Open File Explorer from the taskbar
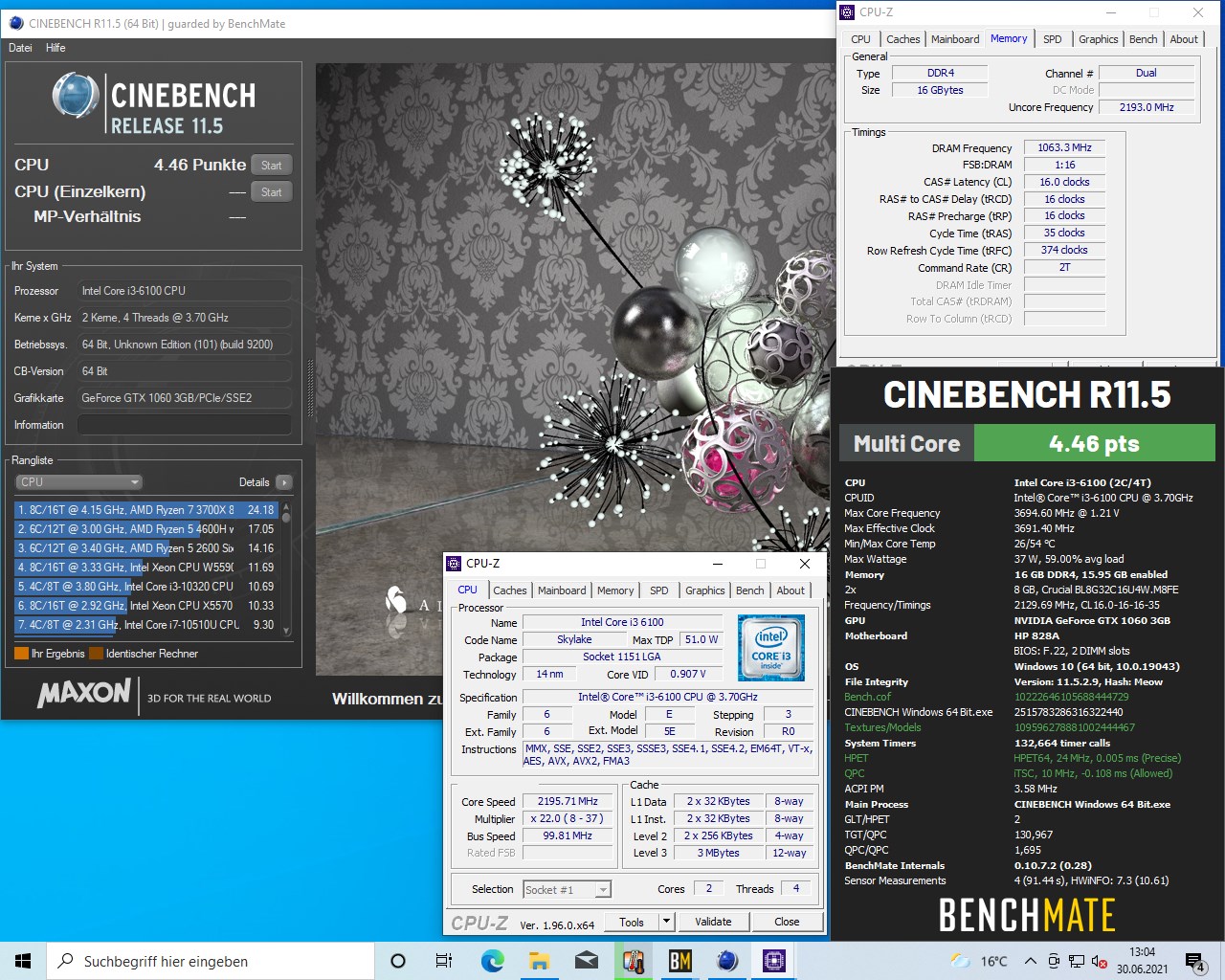The image size is (1225, 980). (x=540, y=961)
